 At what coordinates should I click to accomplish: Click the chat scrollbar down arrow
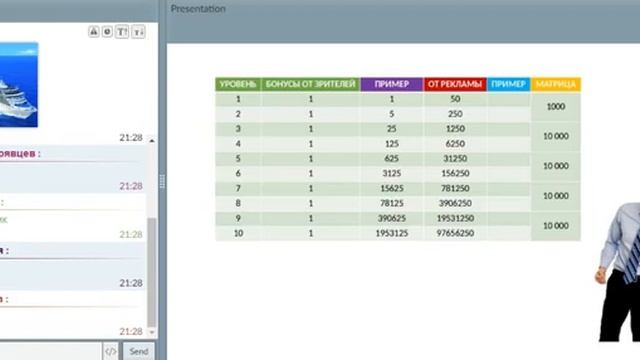[x=152, y=332]
